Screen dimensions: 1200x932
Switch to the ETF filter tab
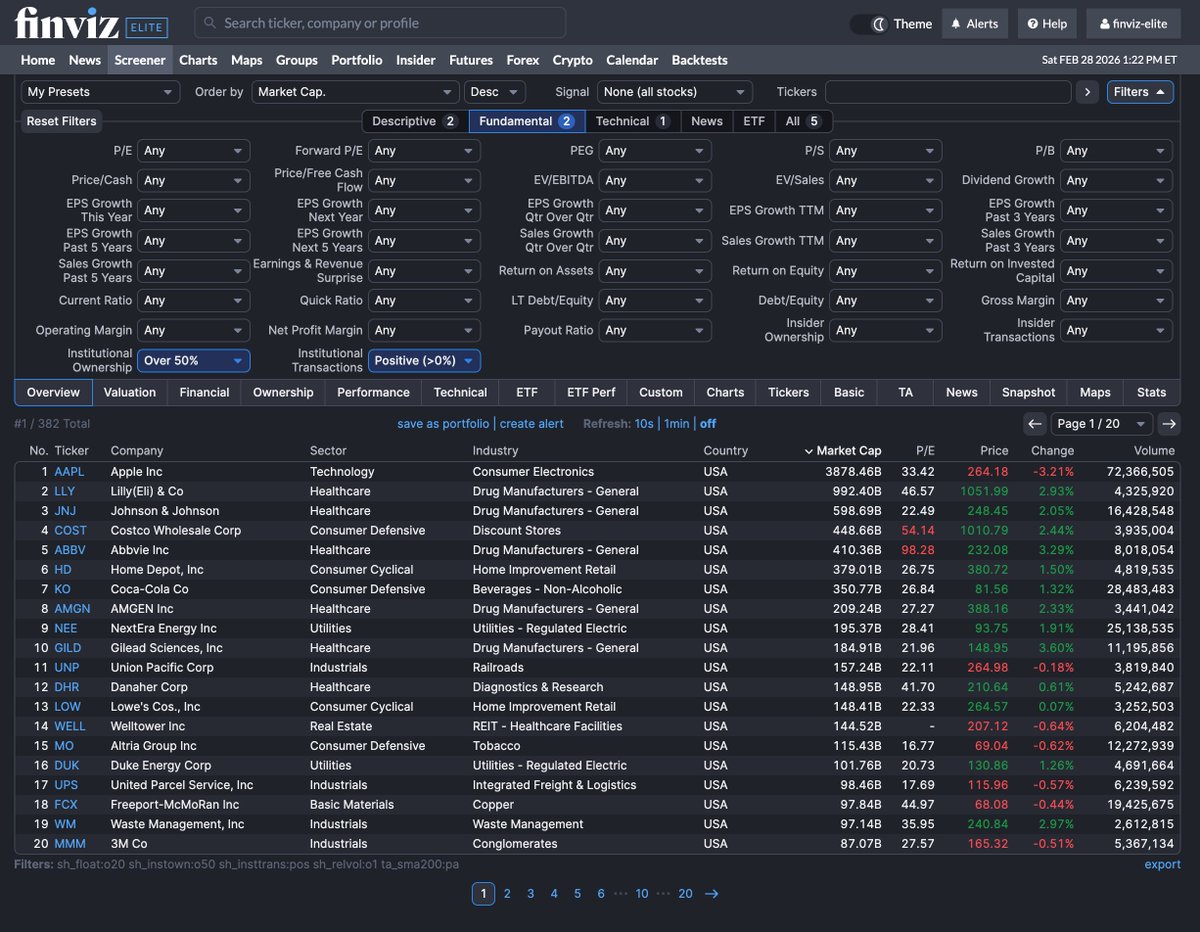click(753, 121)
